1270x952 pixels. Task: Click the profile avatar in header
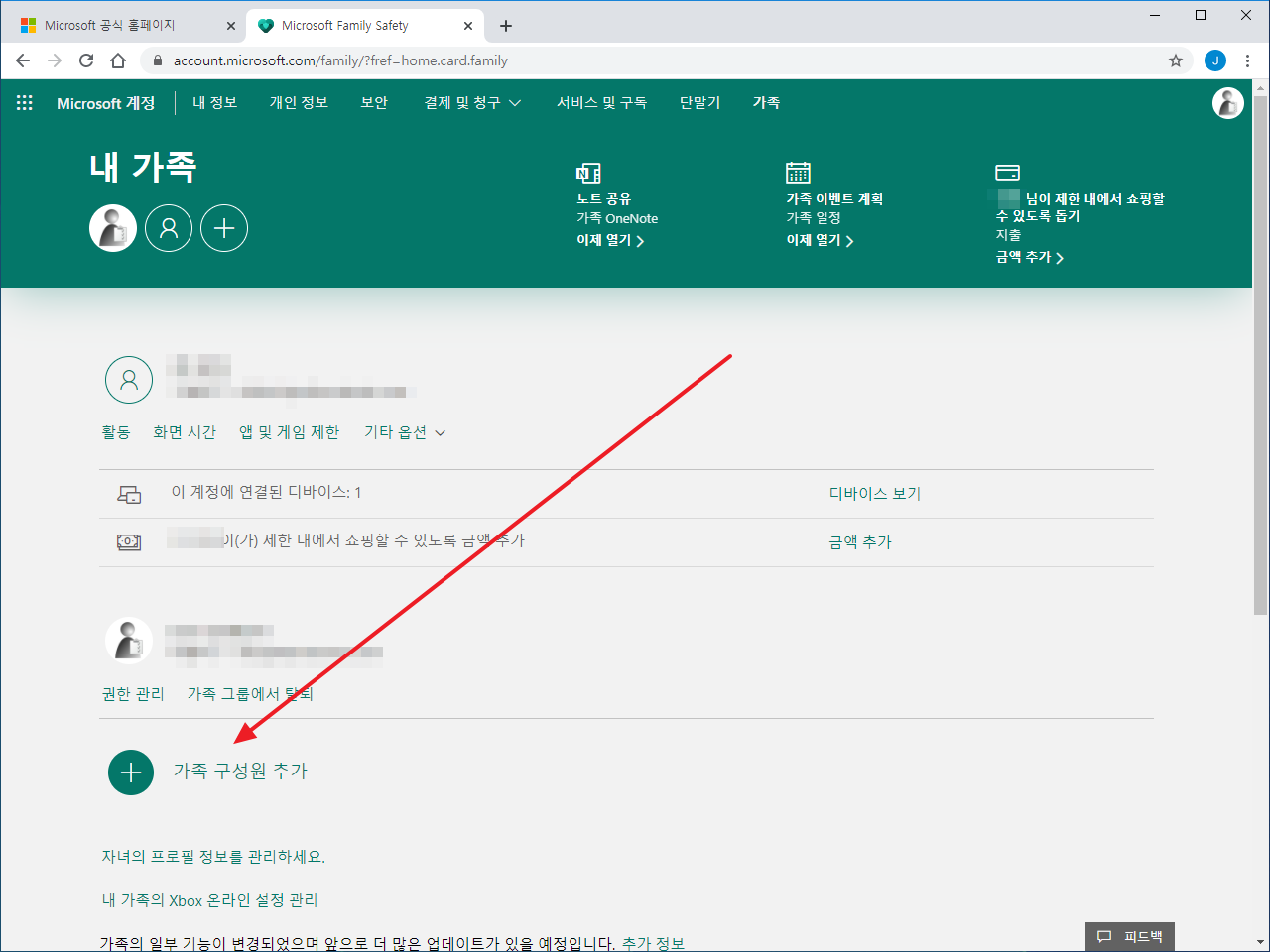(x=1228, y=103)
